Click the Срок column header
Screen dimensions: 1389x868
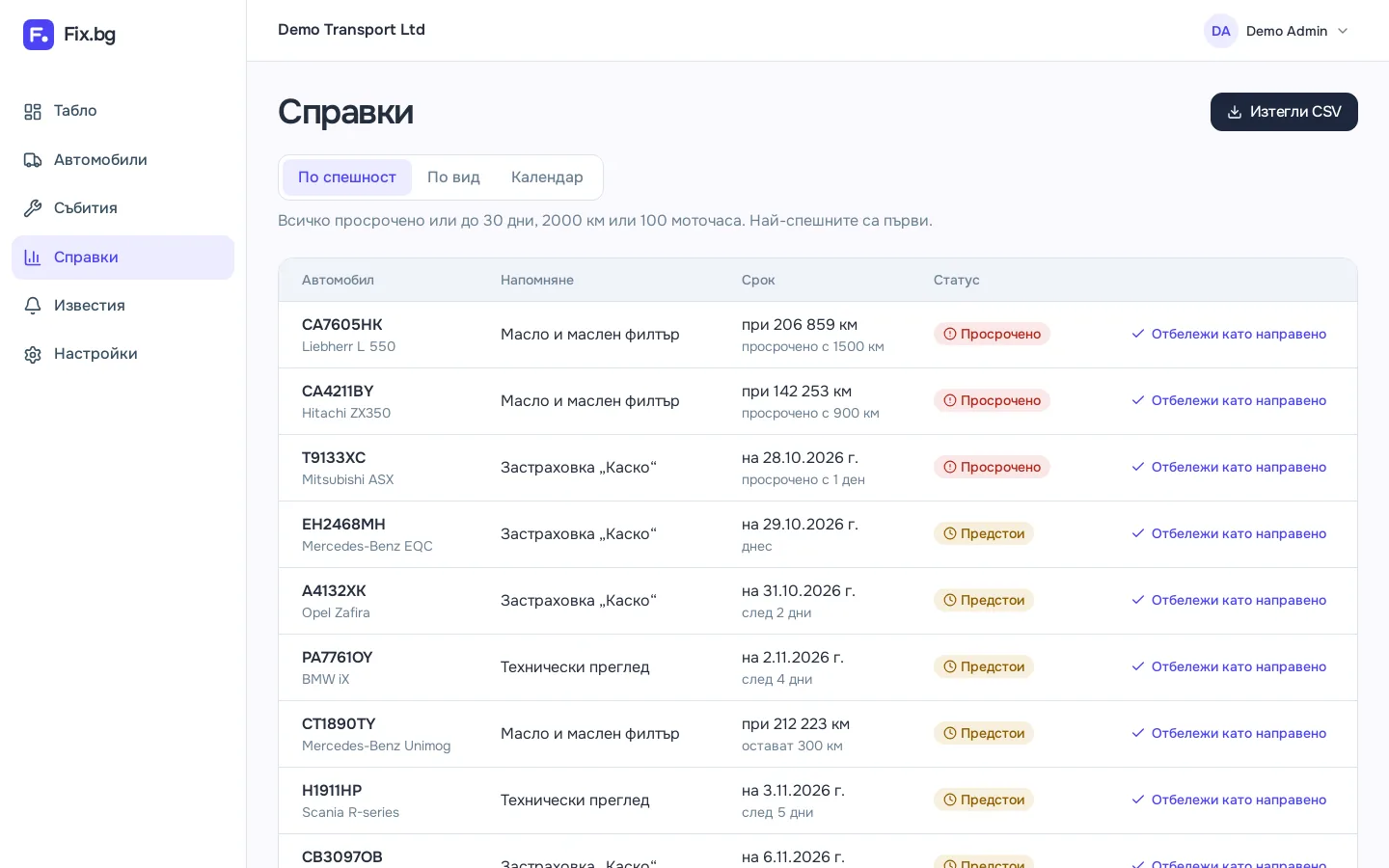758,280
